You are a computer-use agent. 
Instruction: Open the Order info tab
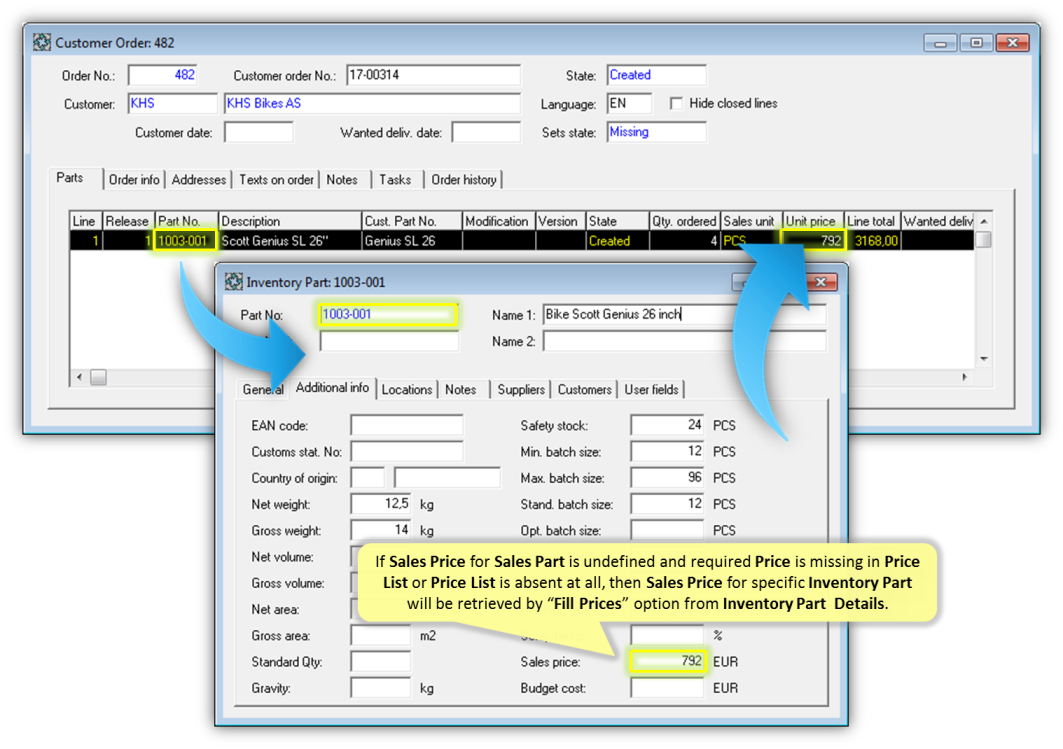(x=134, y=180)
